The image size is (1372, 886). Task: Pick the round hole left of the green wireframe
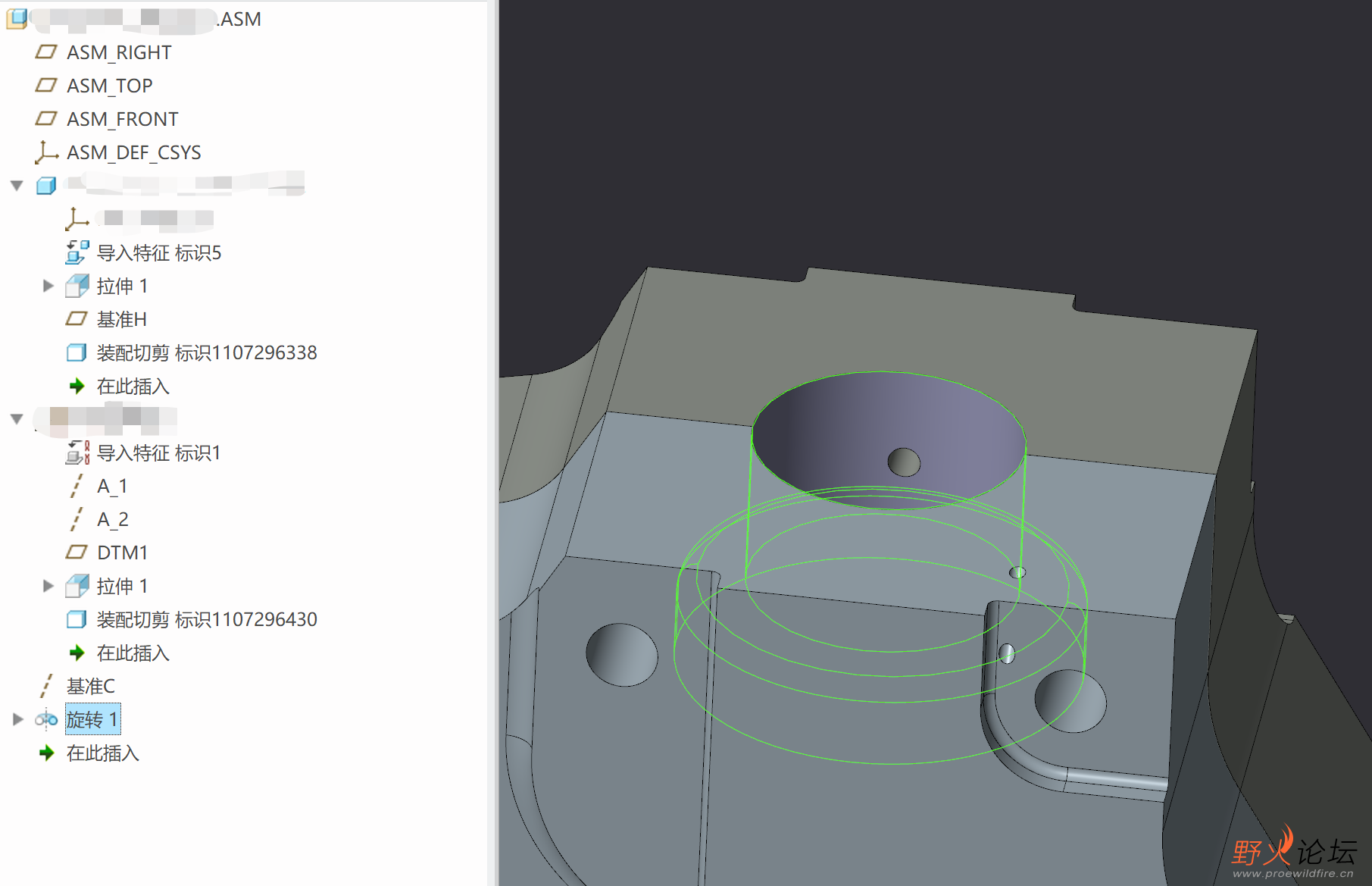[x=622, y=655]
